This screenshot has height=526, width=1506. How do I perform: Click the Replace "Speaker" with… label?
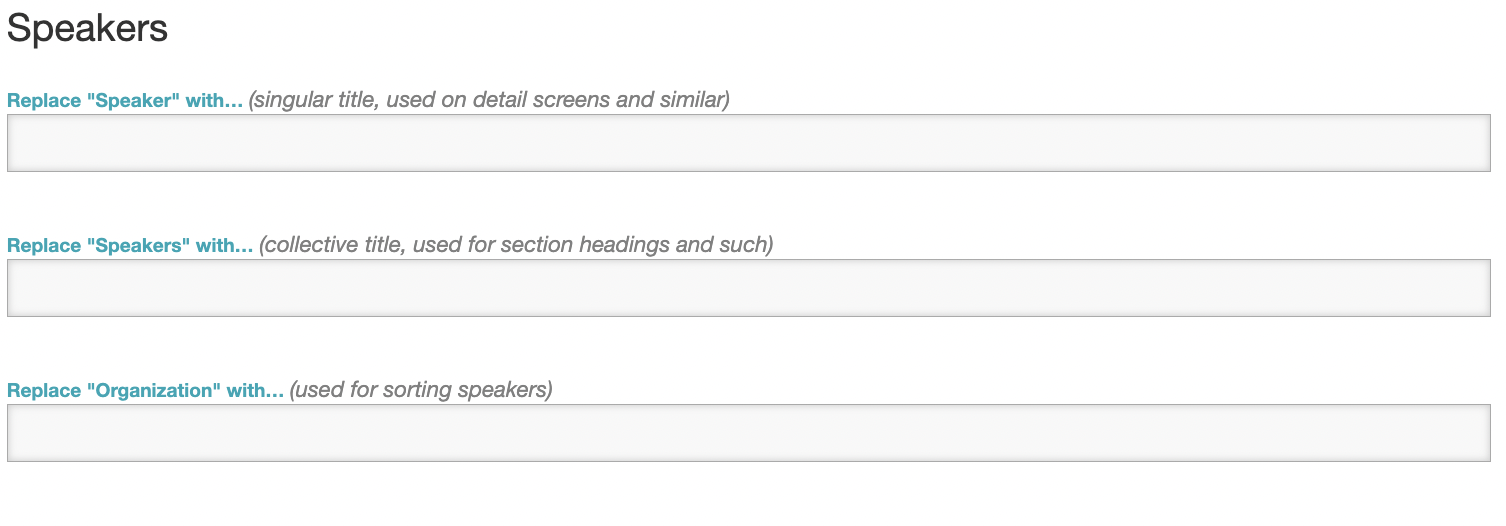click(x=125, y=101)
